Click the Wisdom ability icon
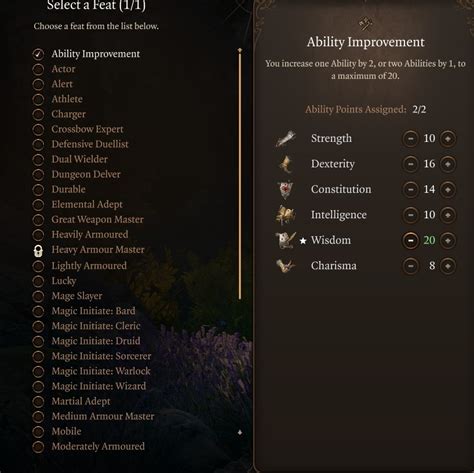This screenshot has height=473, width=474. [286, 240]
